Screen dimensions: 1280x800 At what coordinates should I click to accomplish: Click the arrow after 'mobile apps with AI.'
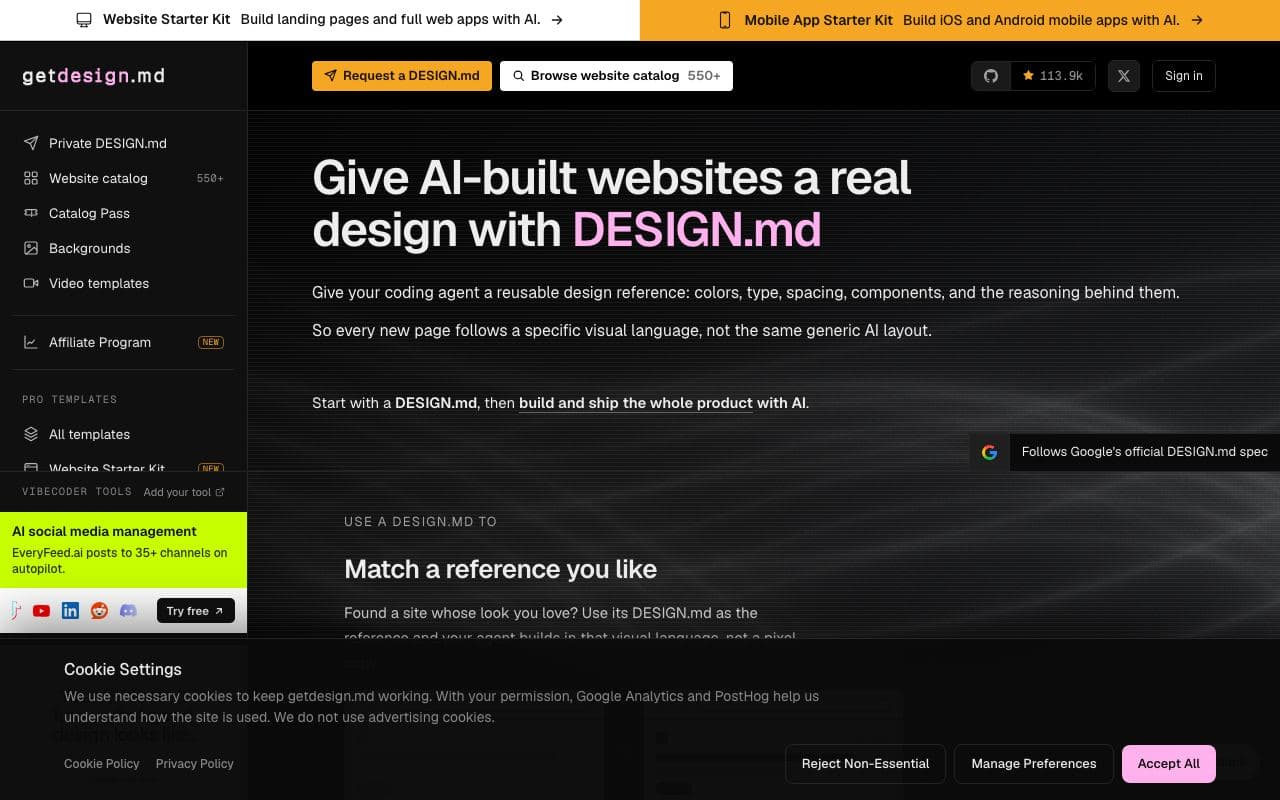(1197, 20)
